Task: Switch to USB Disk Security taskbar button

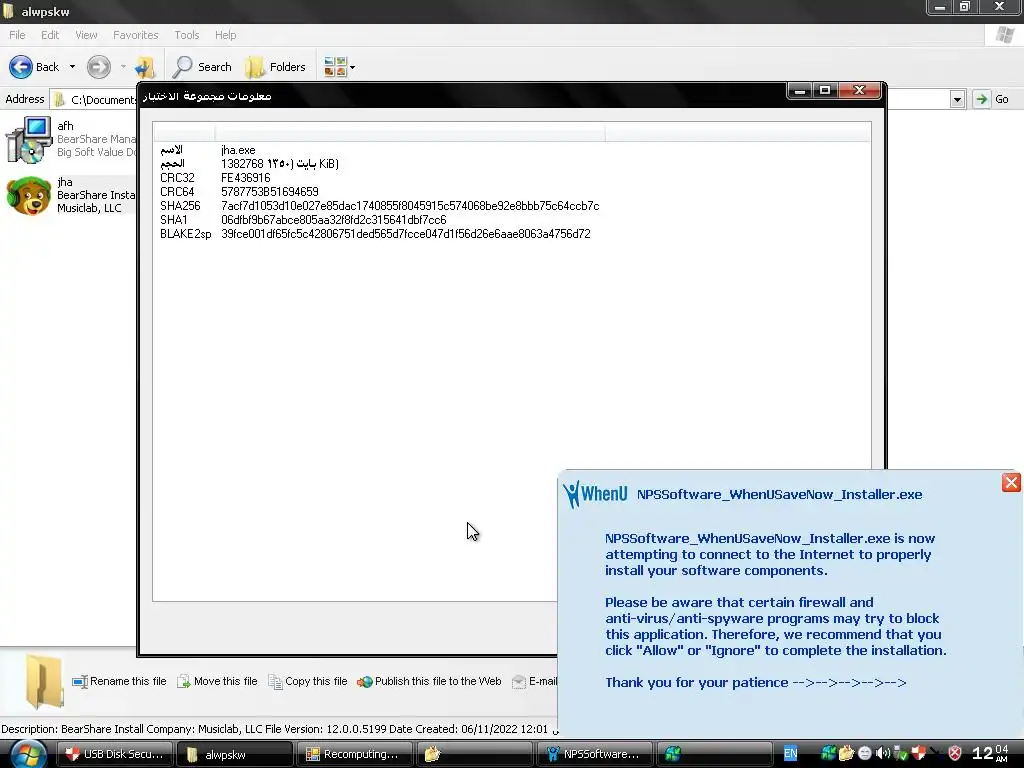Action: tap(115, 754)
